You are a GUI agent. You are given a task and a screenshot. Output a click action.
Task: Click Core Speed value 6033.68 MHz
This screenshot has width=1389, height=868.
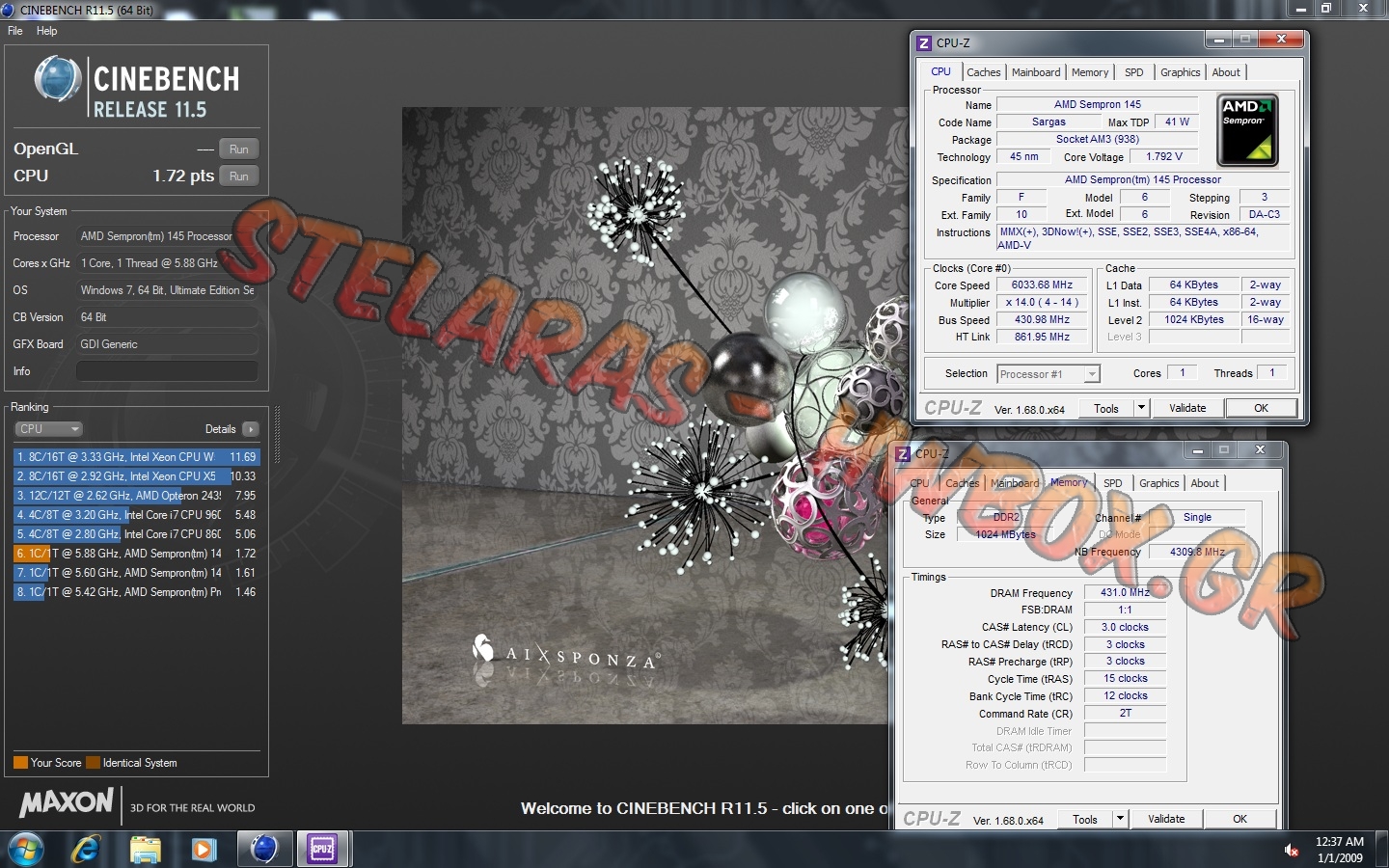(x=1042, y=285)
